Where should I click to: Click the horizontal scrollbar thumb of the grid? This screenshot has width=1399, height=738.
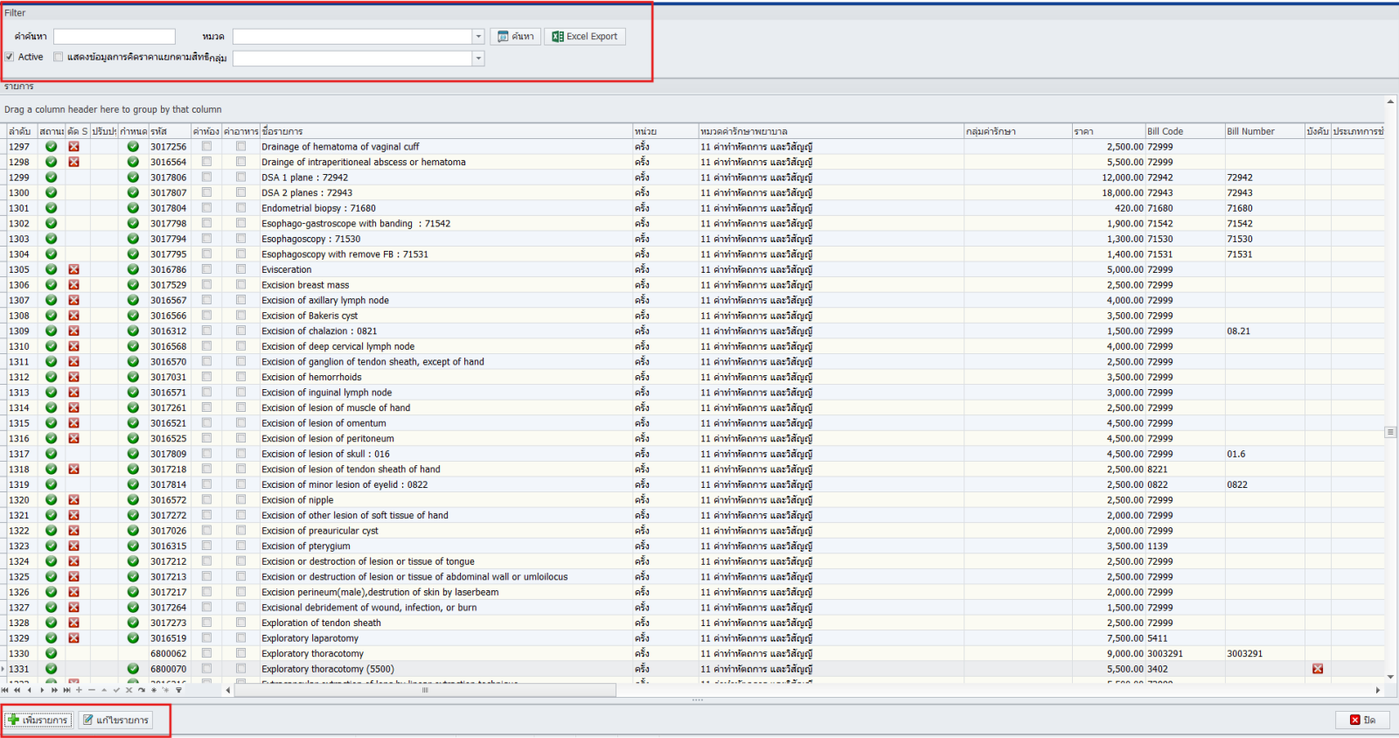(x=425, y=690)
